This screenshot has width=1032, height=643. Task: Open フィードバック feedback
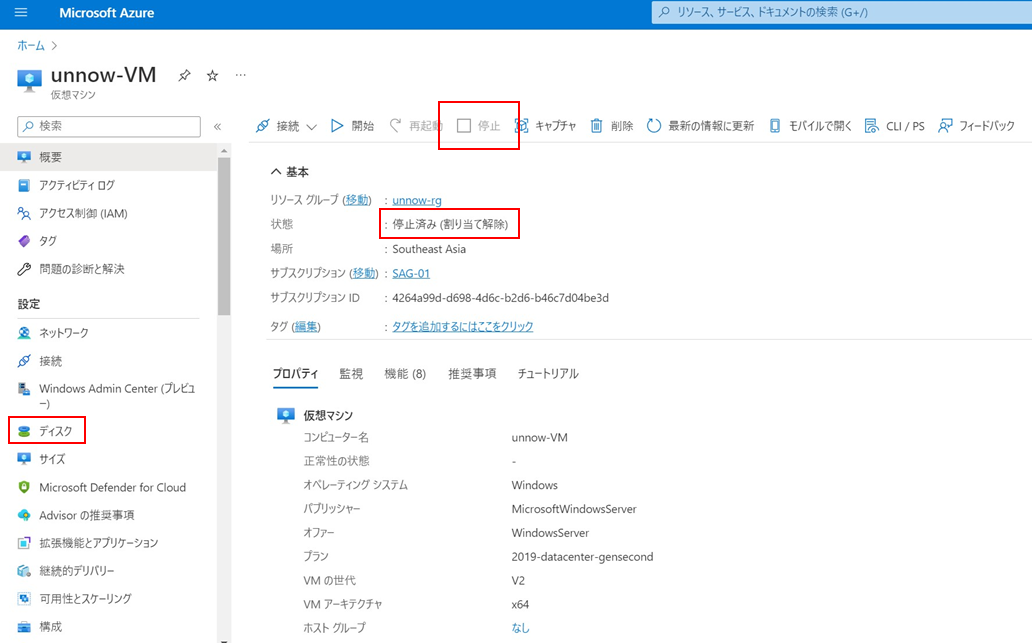[977, 126]
